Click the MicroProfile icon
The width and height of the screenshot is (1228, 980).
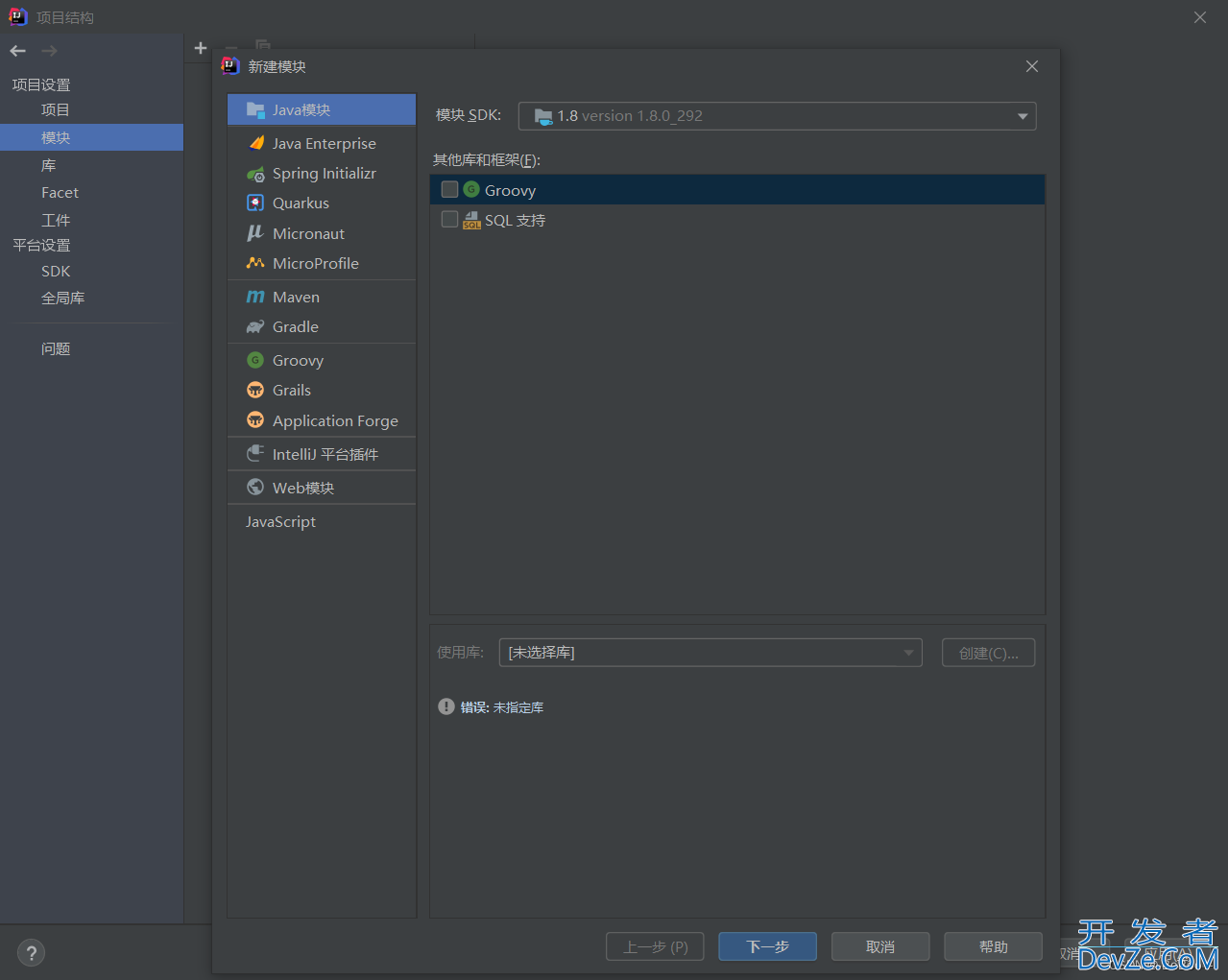(x=255, y=263)
